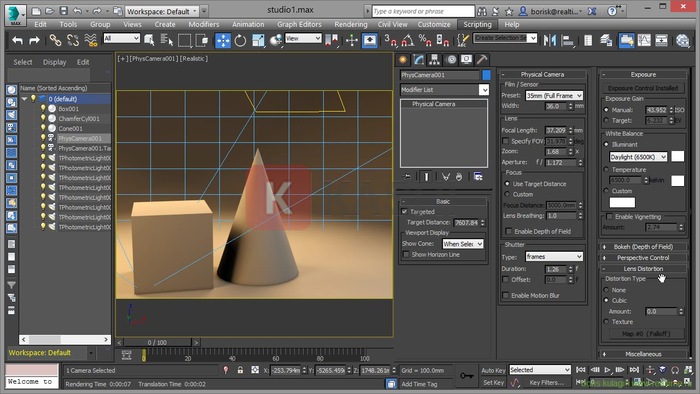Select Temperature white balance radio
This screenshot has height=394, width=700.
[x=606, y=169]
